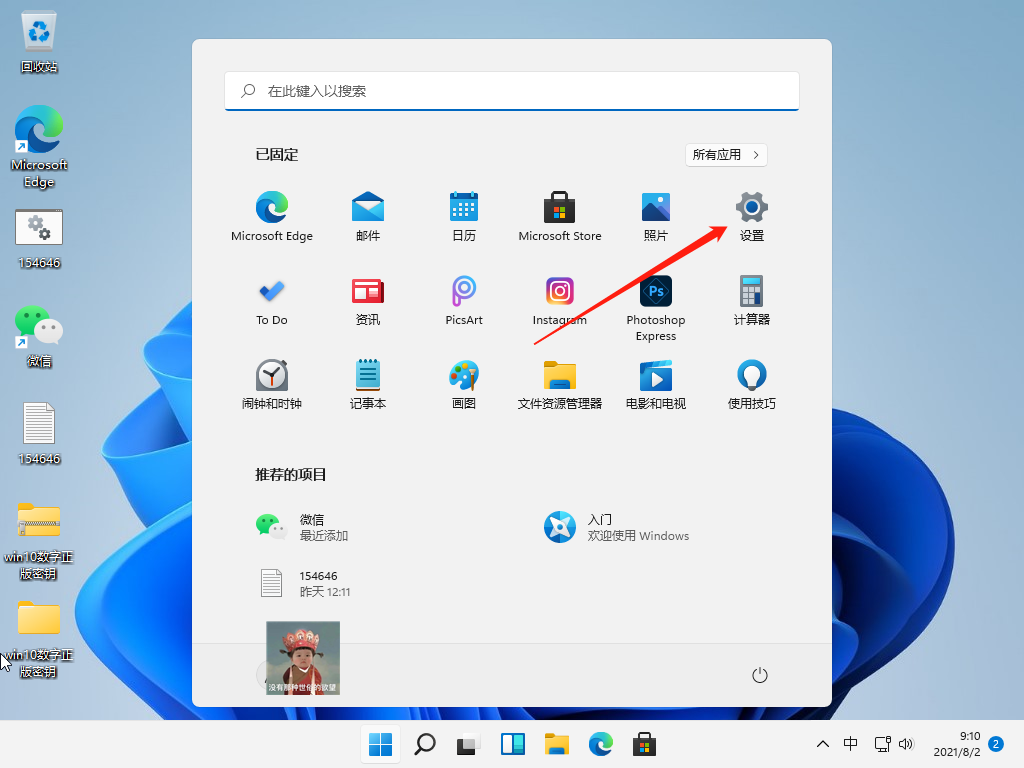Viewport: 1024px width, 768px height.
Task: Launch 电影和电视 movies and TV
Action: coord(656,385)
